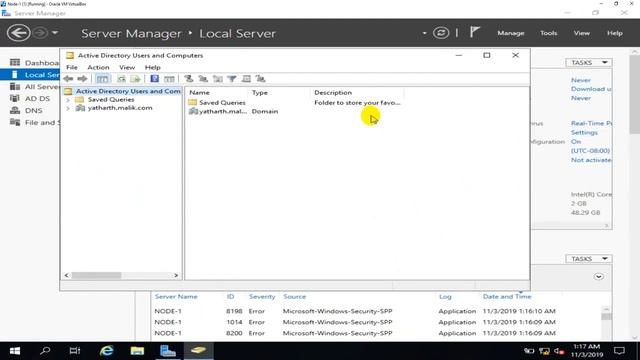Launch Internet Explorer from the taskbar
640x360 pixels.
pyautogui.click(x=107, y=351)
